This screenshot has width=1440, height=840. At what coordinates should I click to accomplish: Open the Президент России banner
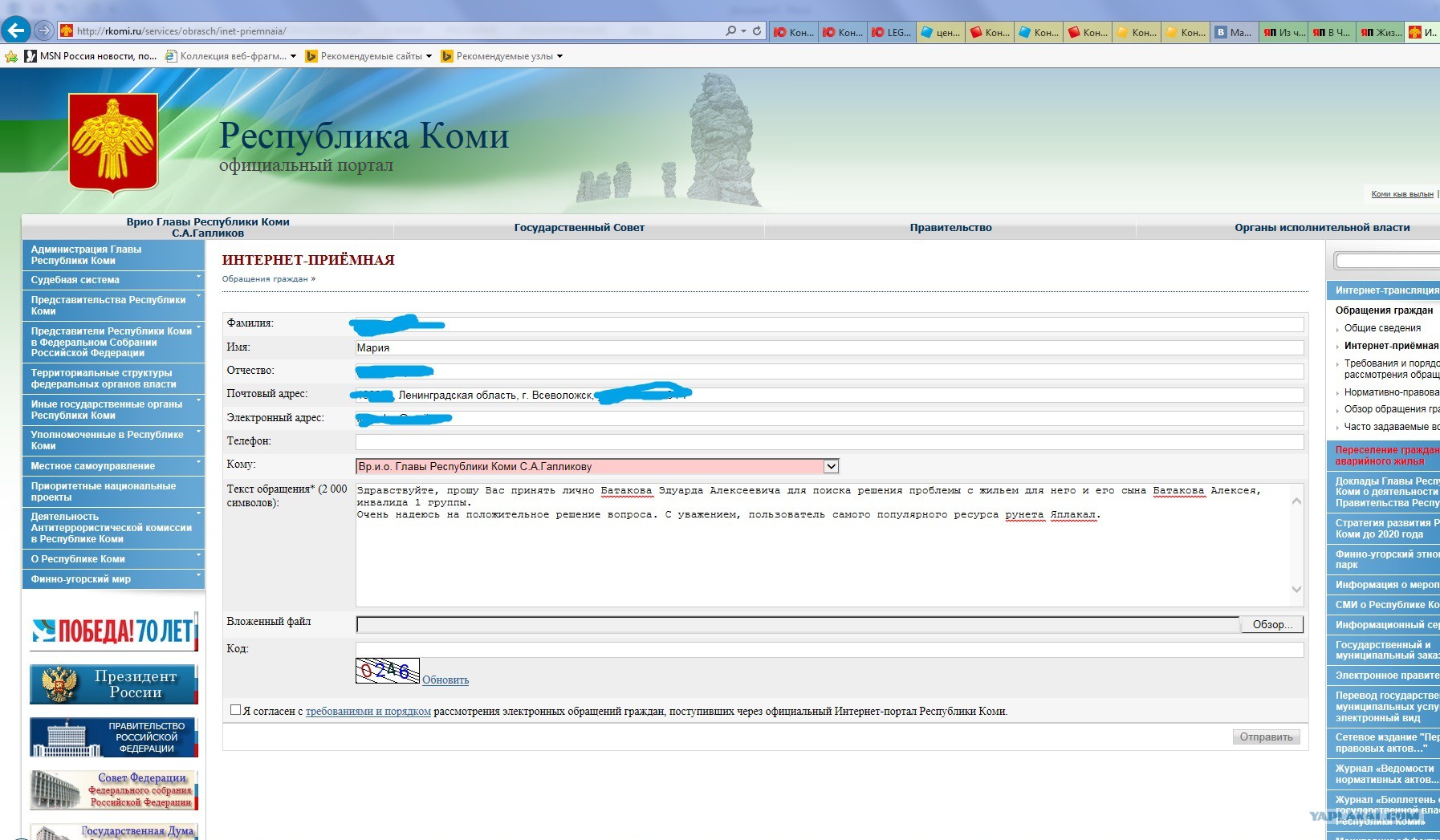click(113, 684)
